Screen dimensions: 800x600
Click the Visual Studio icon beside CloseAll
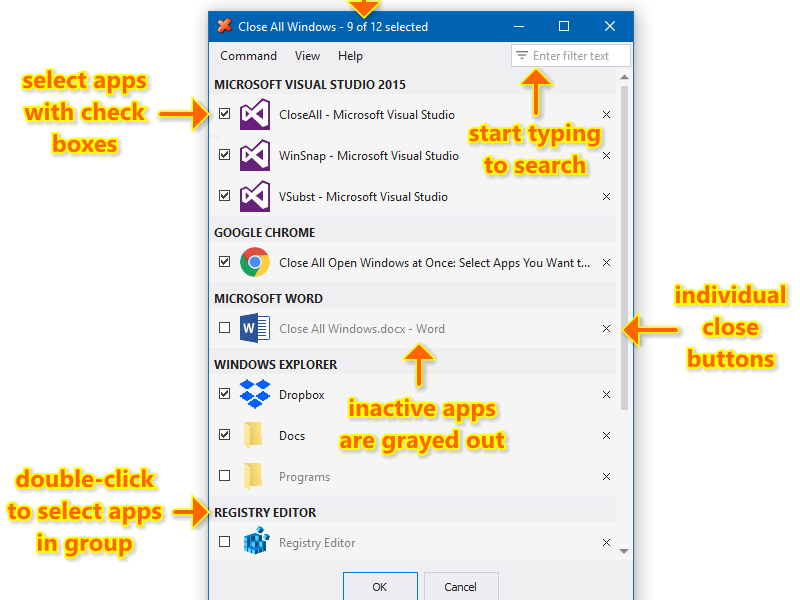(255, 115)
